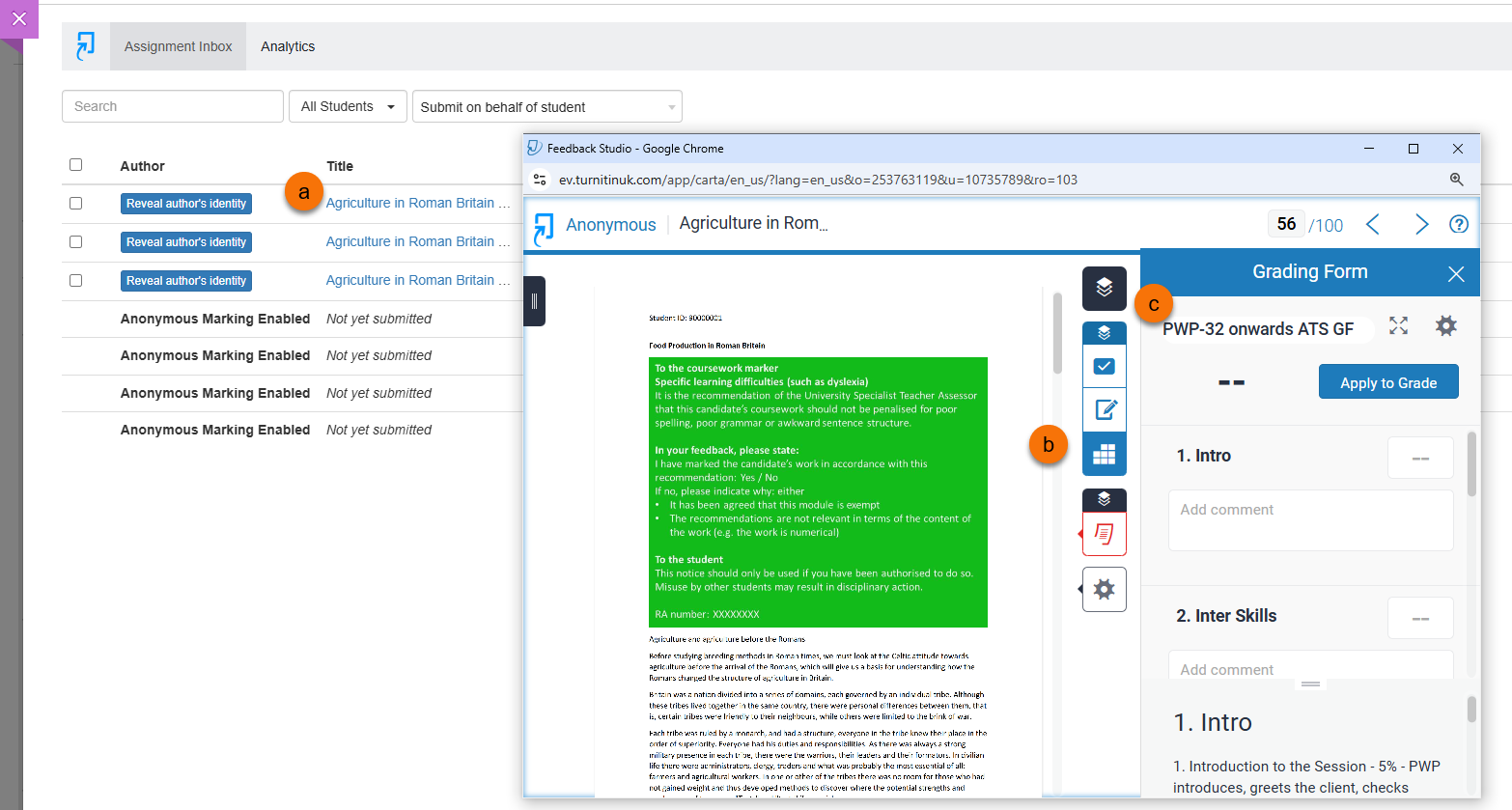Open the All Students dropdown
This screenshot has width=1512, height=810.
(348, 106)
